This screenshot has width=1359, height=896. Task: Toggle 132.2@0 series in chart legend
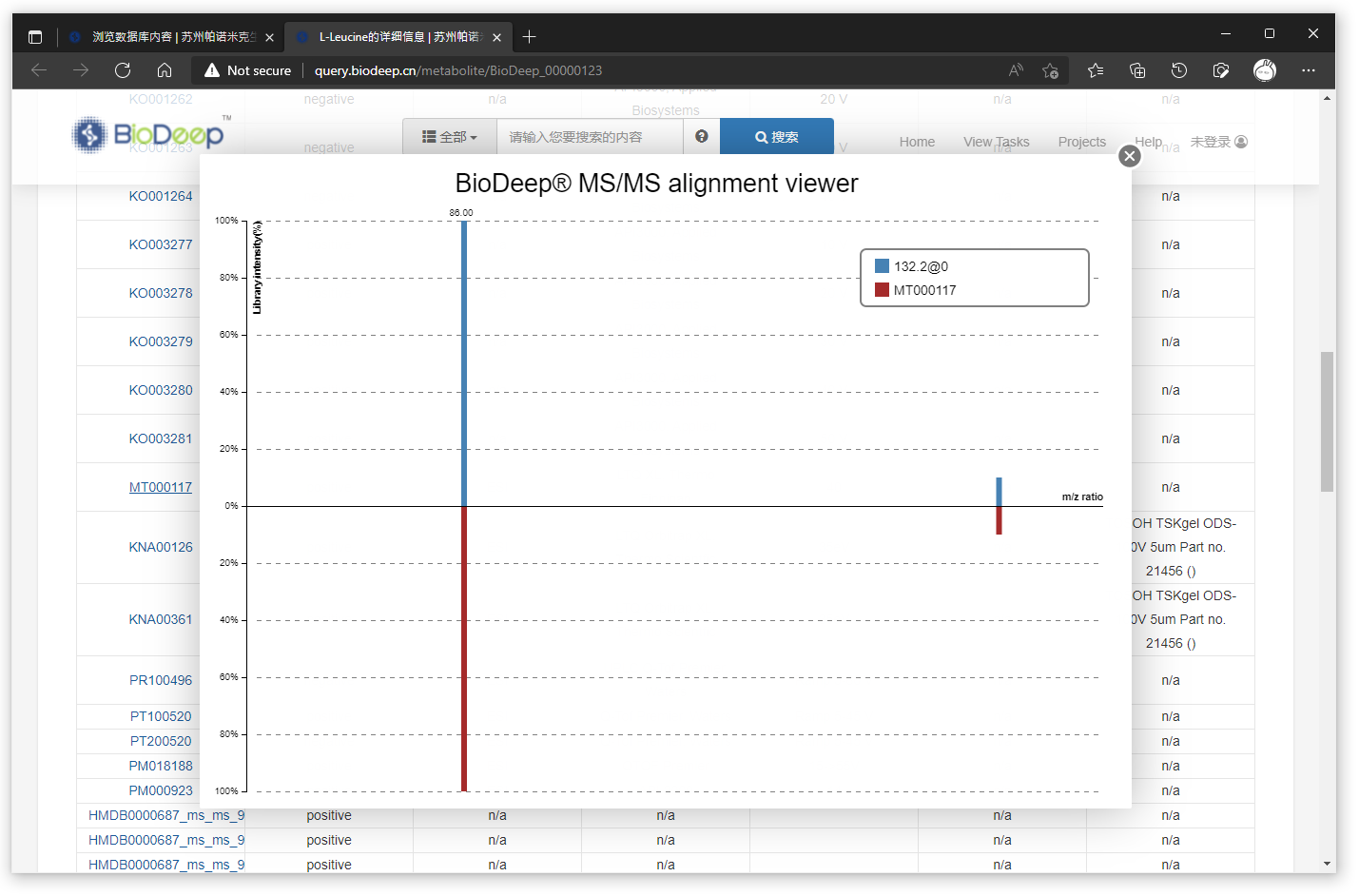click(920, 266)
